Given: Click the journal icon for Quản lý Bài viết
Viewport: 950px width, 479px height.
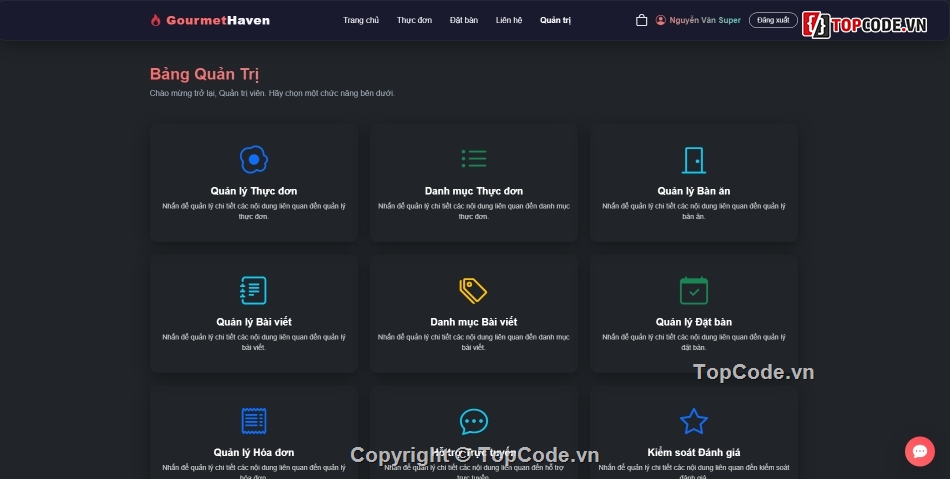Looking at the screenshot, I should (x=253, y=290).
